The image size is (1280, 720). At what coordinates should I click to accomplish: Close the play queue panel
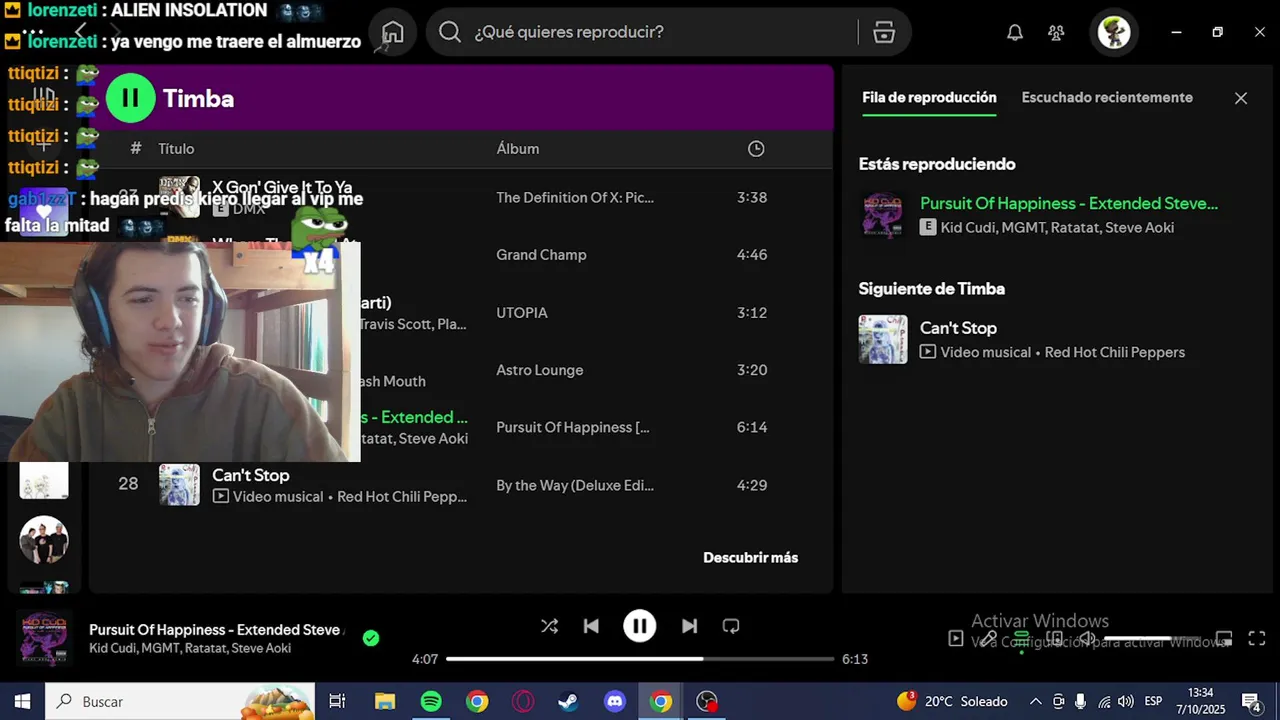1241,98
